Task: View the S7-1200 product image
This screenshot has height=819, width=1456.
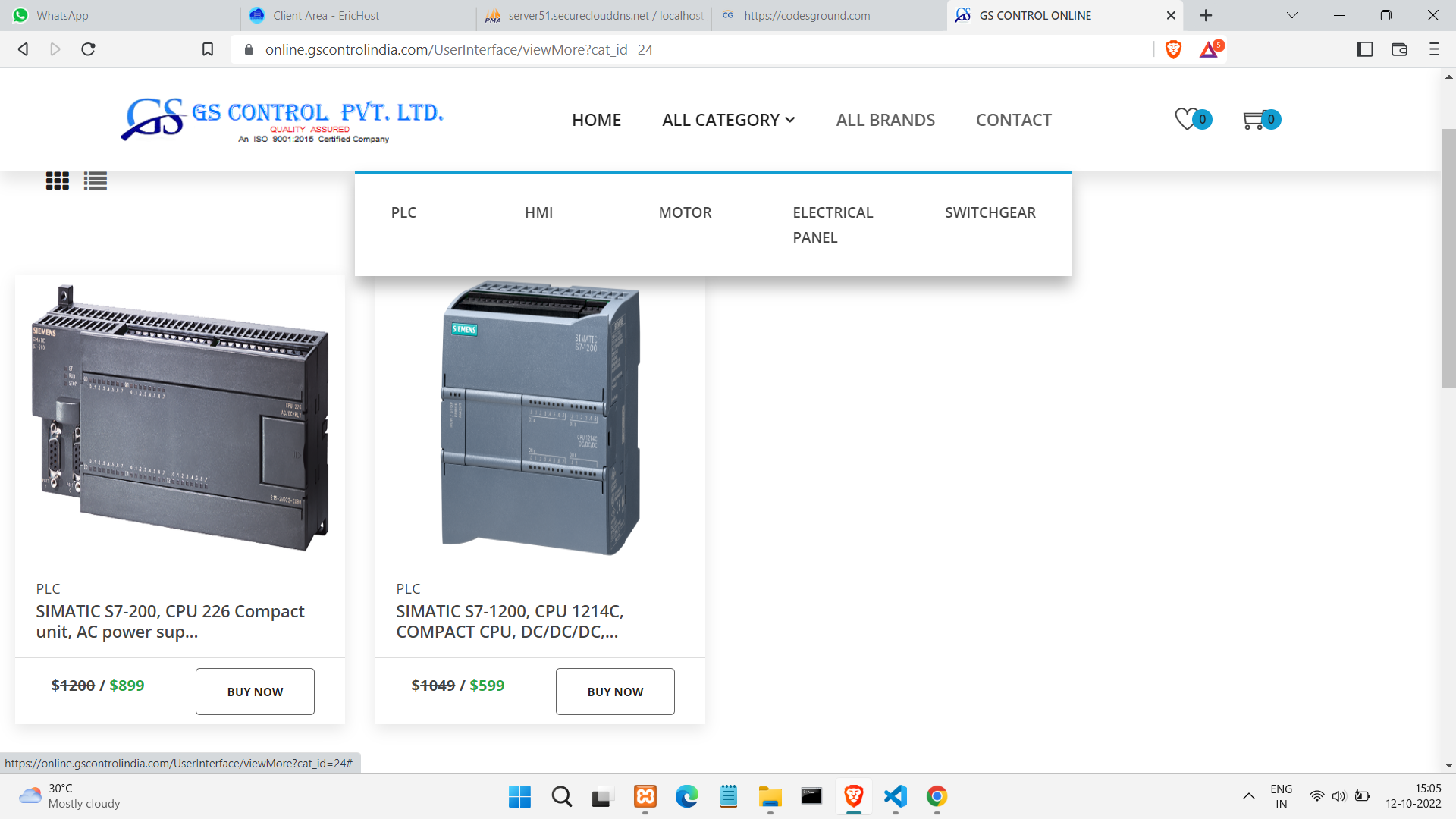Action: coord(541,418)
